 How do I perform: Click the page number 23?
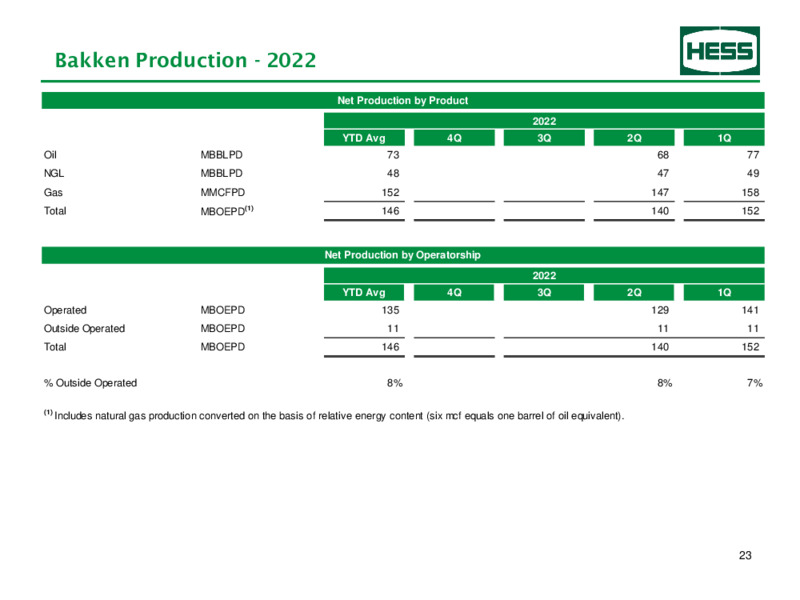click(745, 556)
